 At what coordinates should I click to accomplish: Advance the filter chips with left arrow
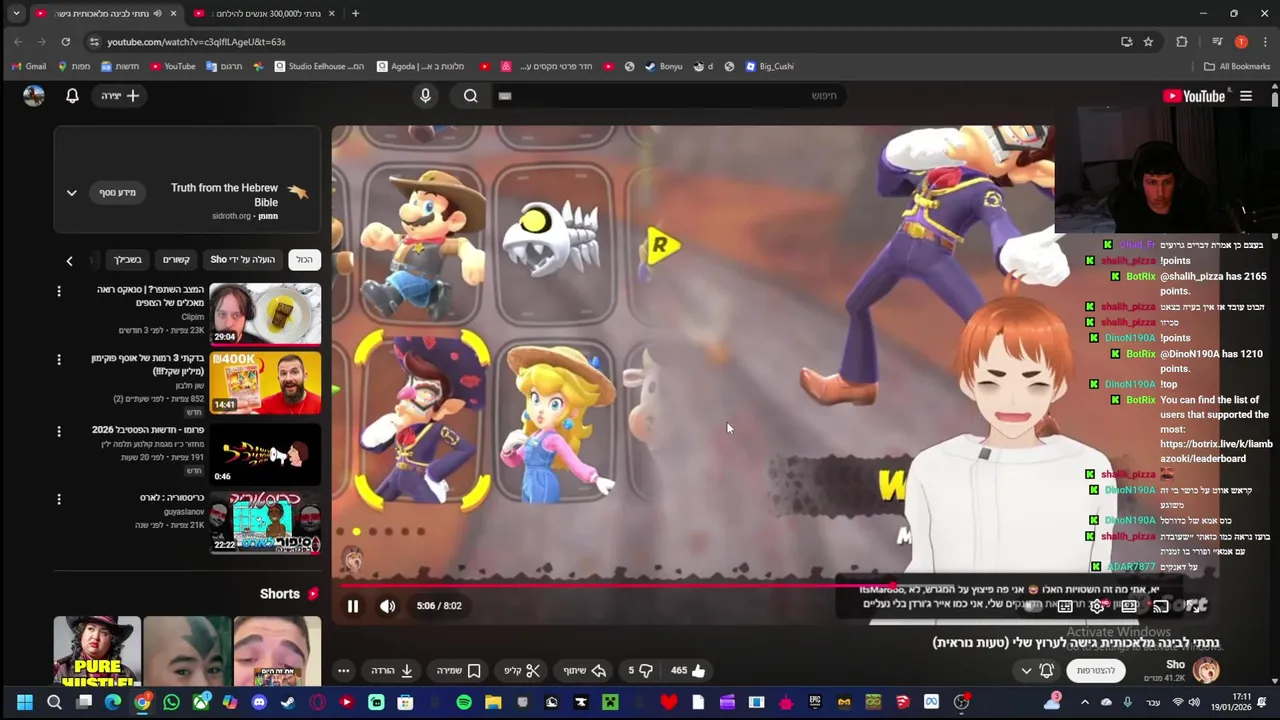point(69,260)
